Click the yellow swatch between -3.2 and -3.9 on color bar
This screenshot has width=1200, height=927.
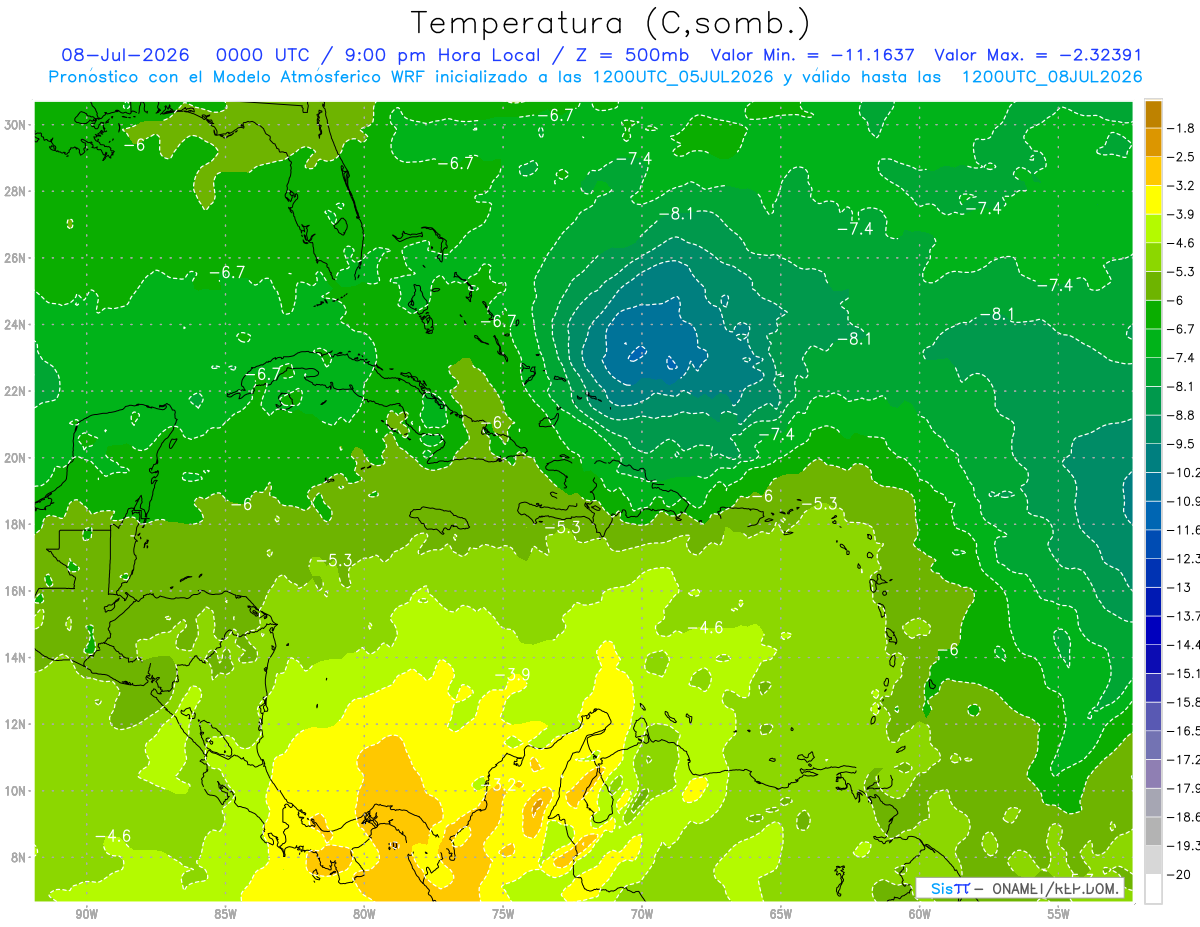1153,200
